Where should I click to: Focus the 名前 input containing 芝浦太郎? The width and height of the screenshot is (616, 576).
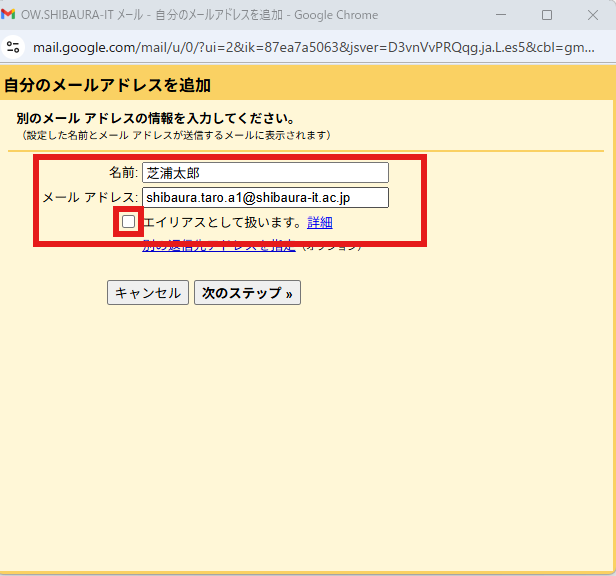[x=265, y=173]
